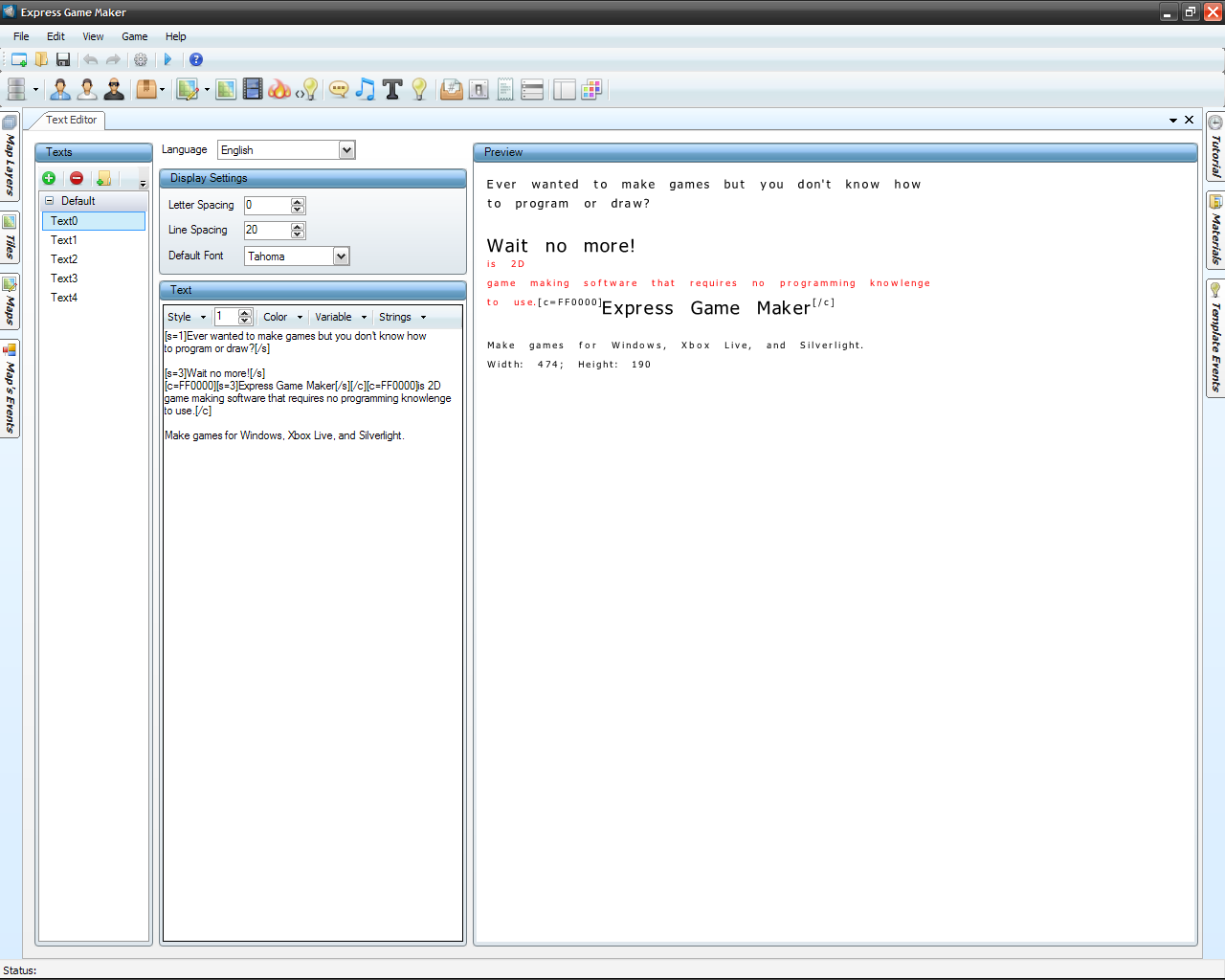Open the document tab list arrow

tap(1173, 121)
